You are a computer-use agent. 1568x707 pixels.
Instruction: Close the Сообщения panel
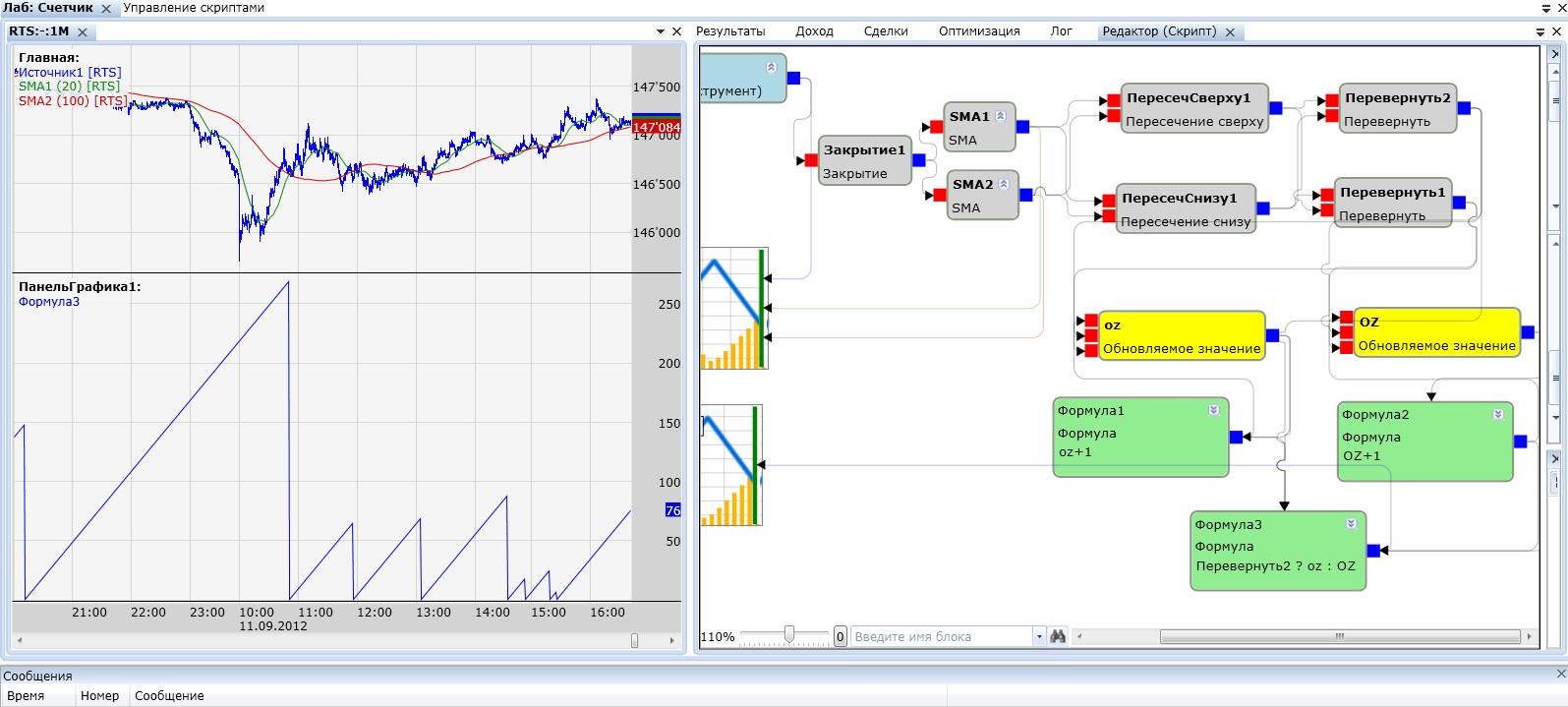pos(1560,675)
